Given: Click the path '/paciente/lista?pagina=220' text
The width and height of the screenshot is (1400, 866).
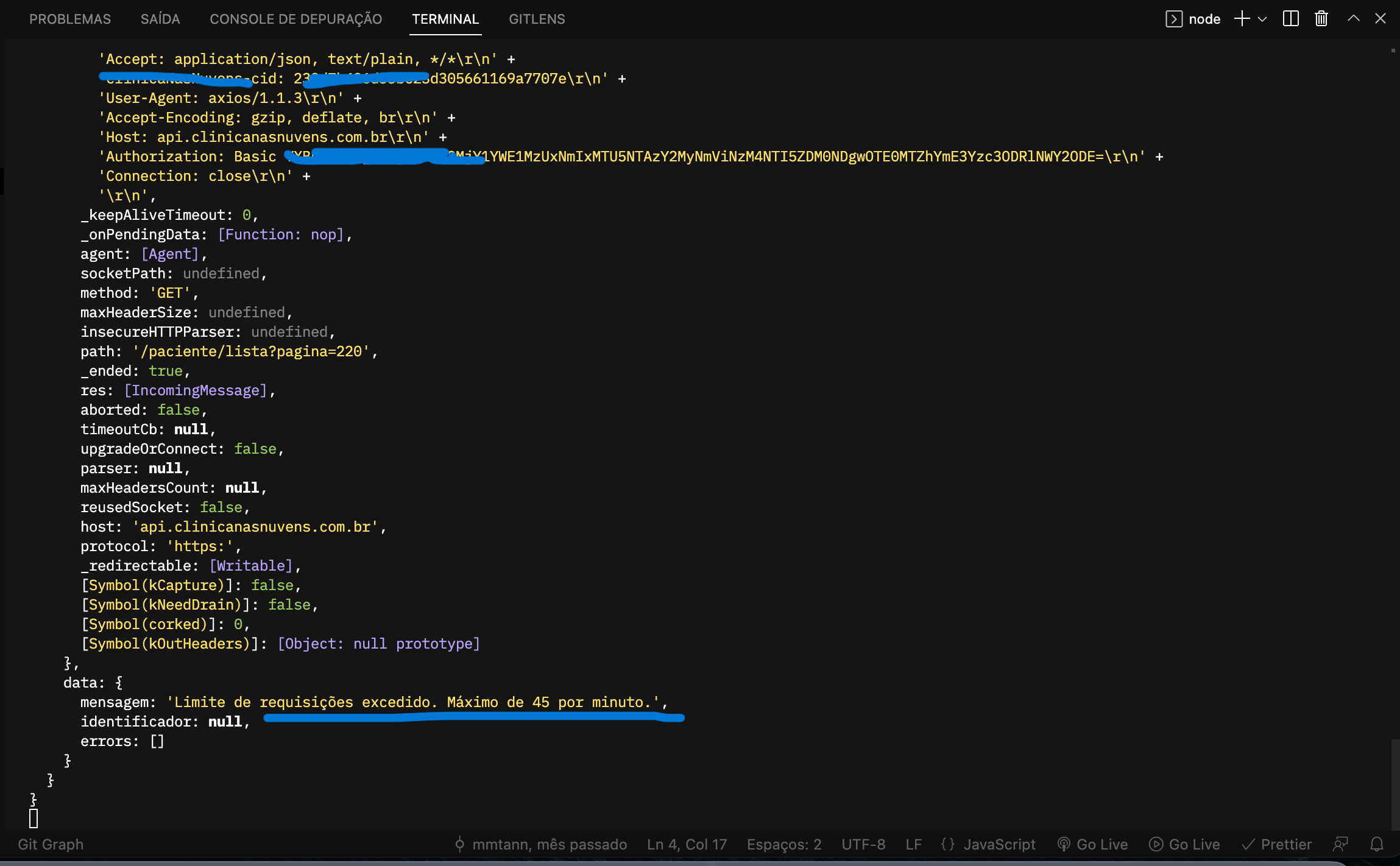Looking at the screenshot, I should (252, 351).
